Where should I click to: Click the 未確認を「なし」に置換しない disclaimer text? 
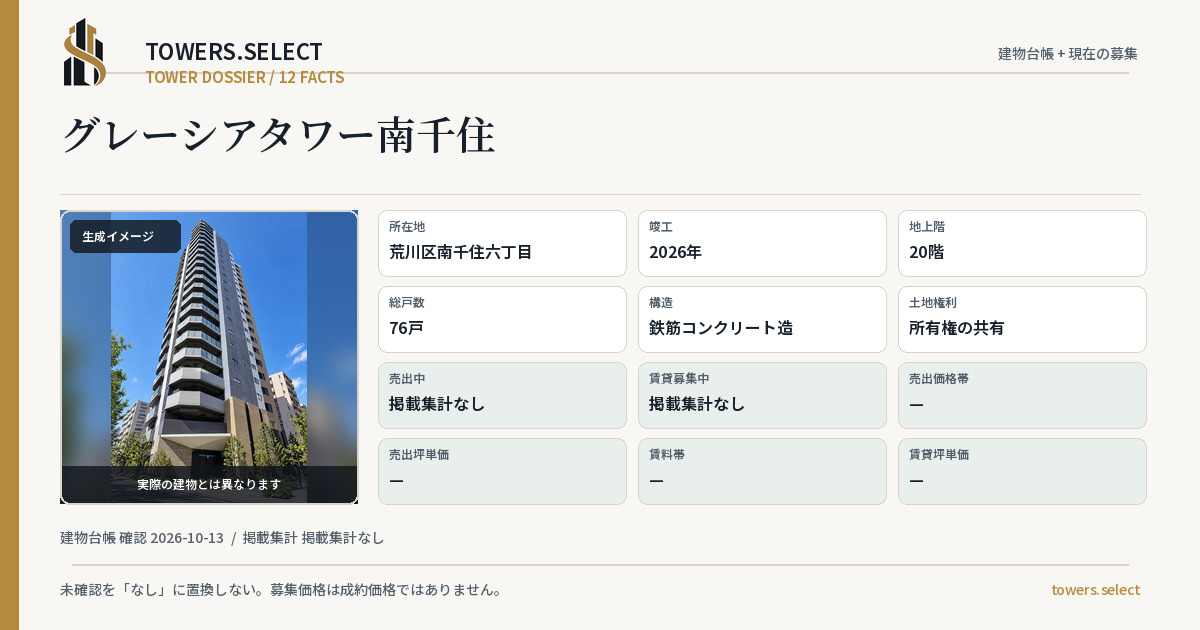[x=281, y=589]
